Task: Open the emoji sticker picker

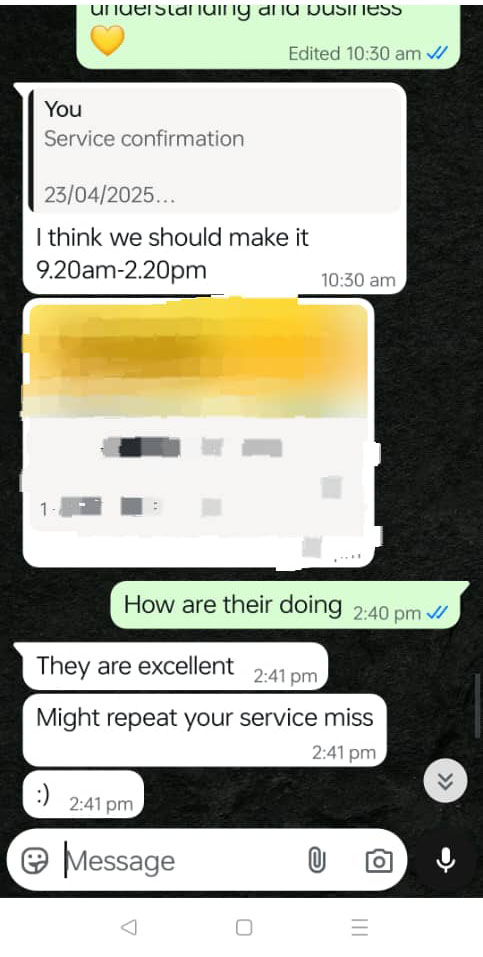Action: tap(35, 861)
